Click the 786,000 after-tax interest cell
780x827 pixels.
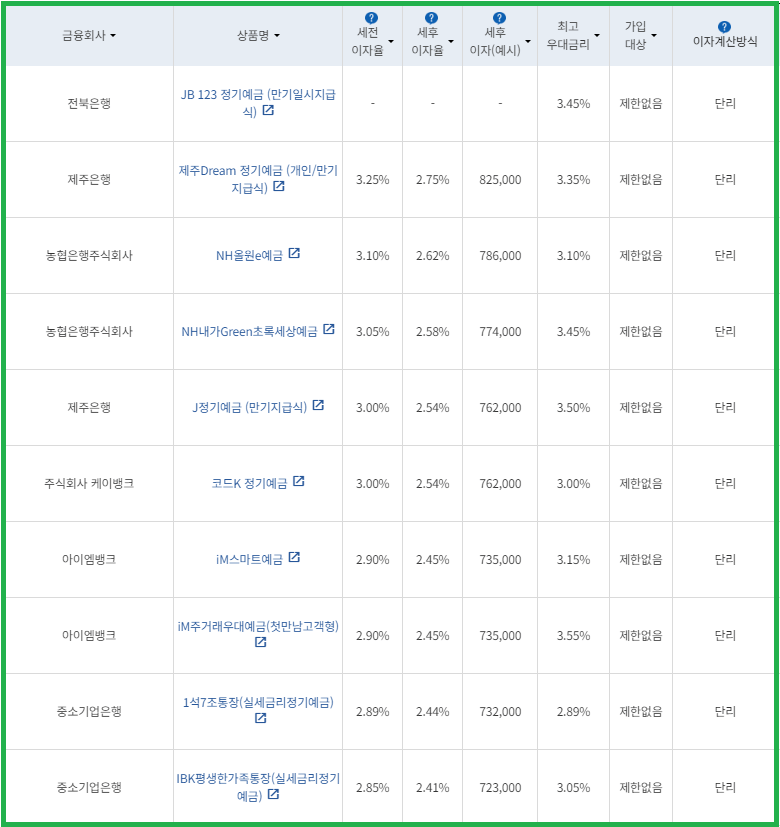coord(500,256)
